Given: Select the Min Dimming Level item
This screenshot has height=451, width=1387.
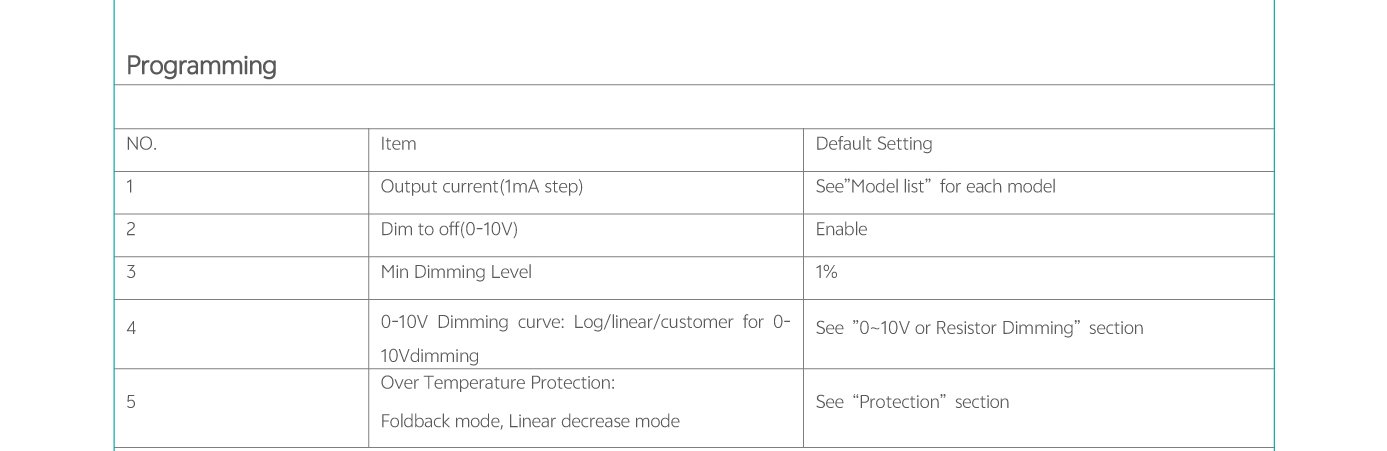Looking at the screenshot, I should click(456, 272).
